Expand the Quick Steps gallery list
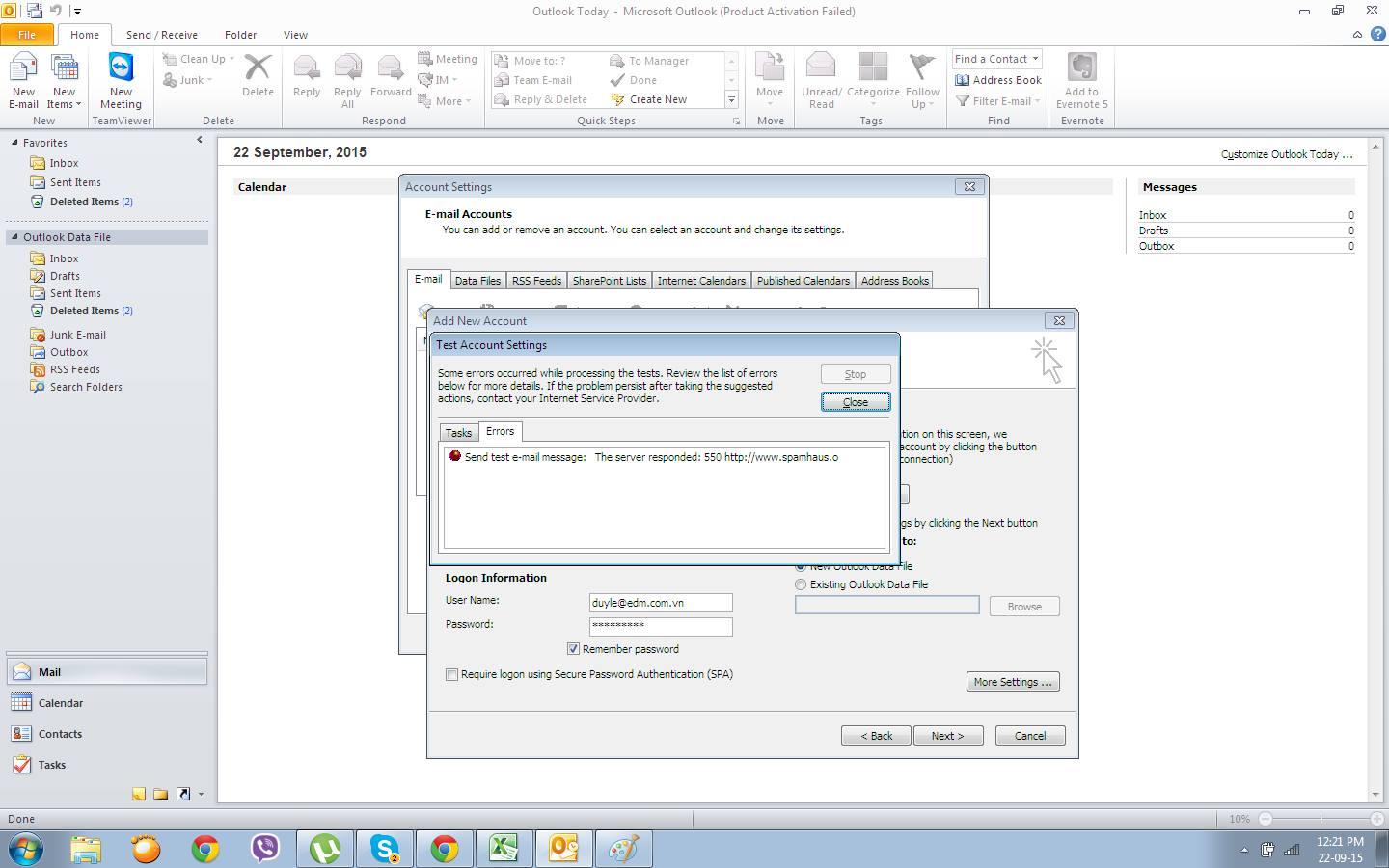 click(731, 99)
